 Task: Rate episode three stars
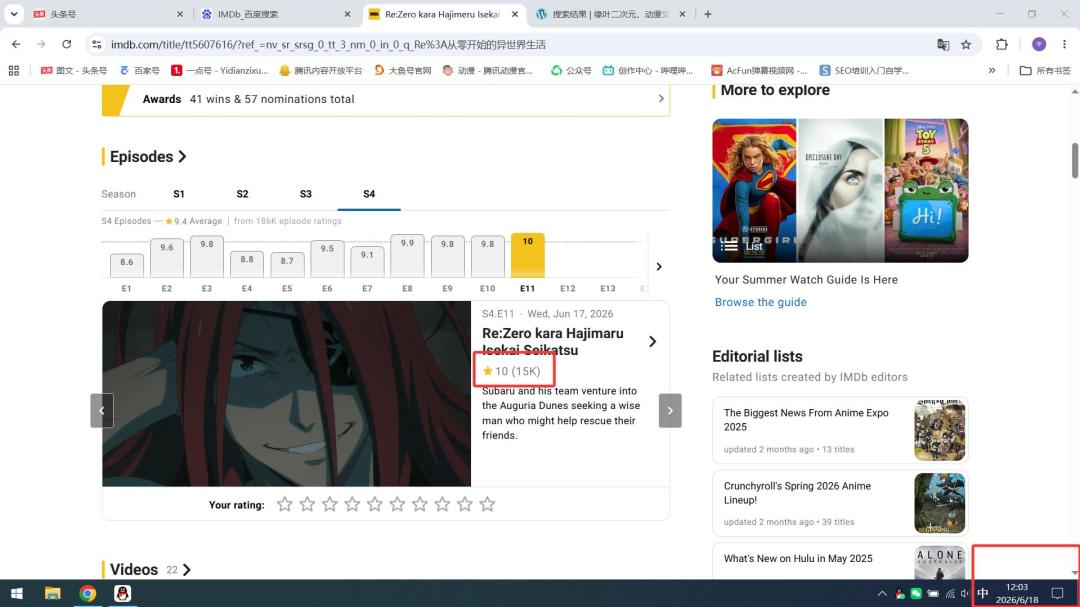(x=329, y=504)
